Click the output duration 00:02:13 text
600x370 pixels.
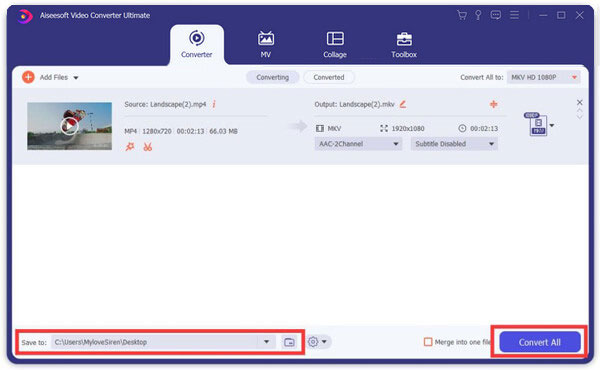[484, 129]
